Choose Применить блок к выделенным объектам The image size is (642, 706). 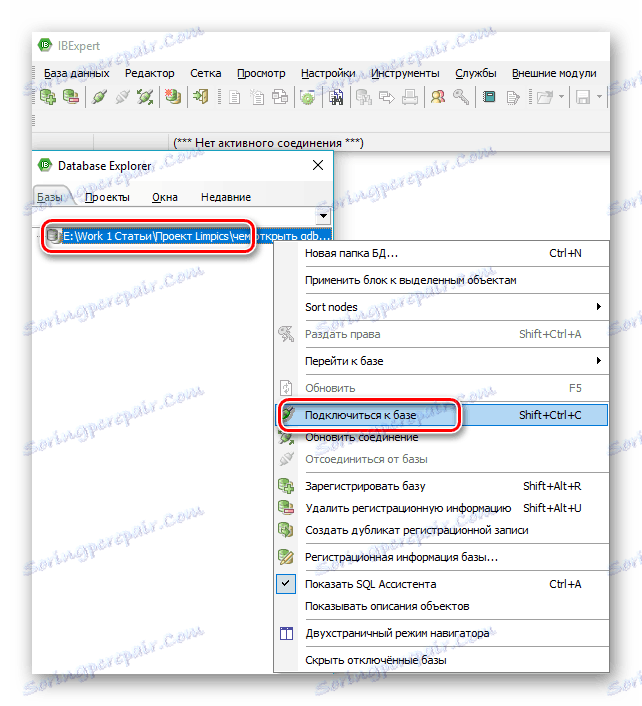[x=442, y=280]
